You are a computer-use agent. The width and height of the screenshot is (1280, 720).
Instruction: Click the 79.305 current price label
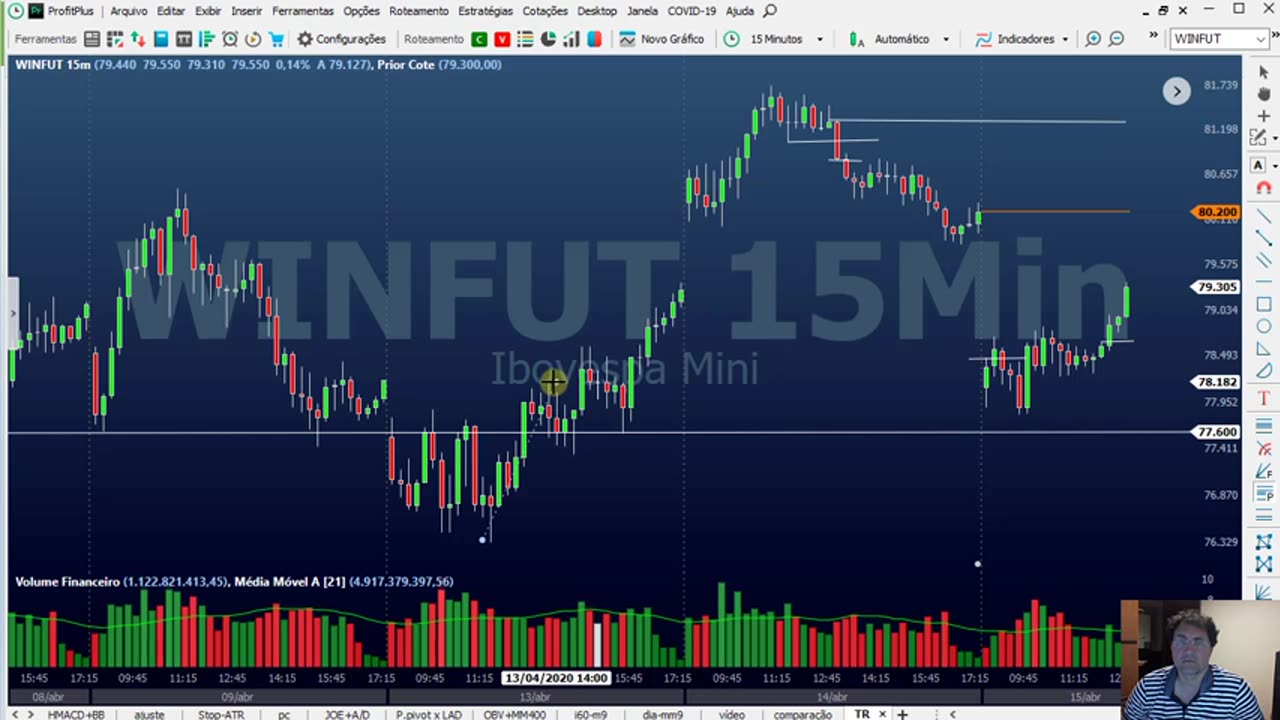tap(1217, 287)
